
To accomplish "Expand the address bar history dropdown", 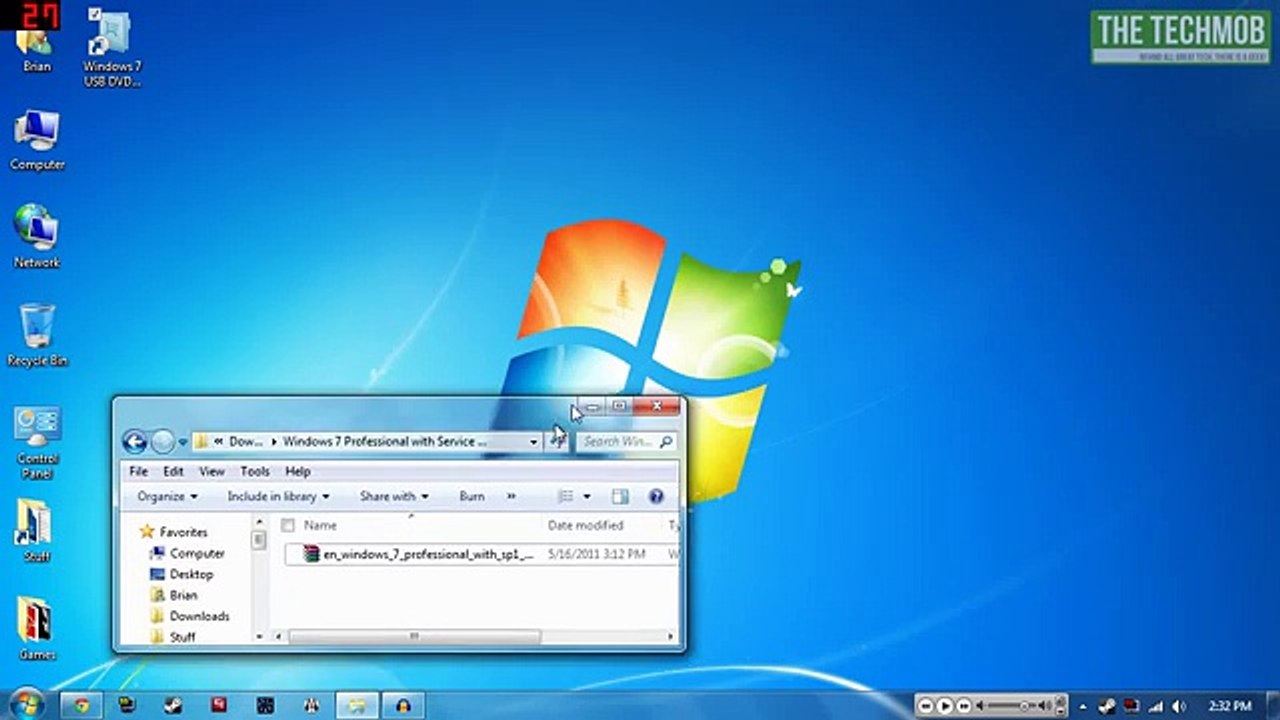I will pos(533,441).
